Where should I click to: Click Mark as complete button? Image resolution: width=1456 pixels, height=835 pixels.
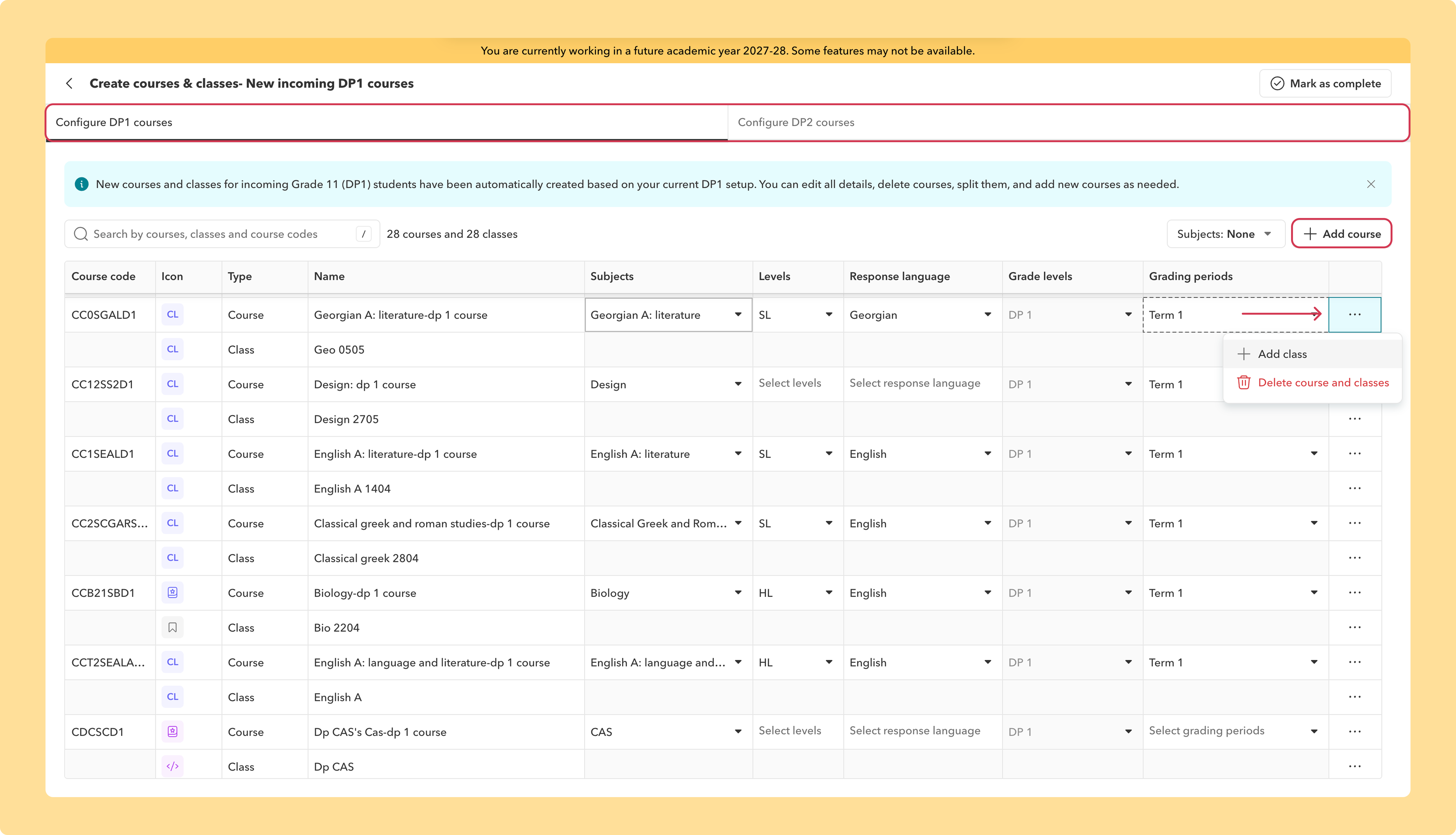coord(1325,84)
